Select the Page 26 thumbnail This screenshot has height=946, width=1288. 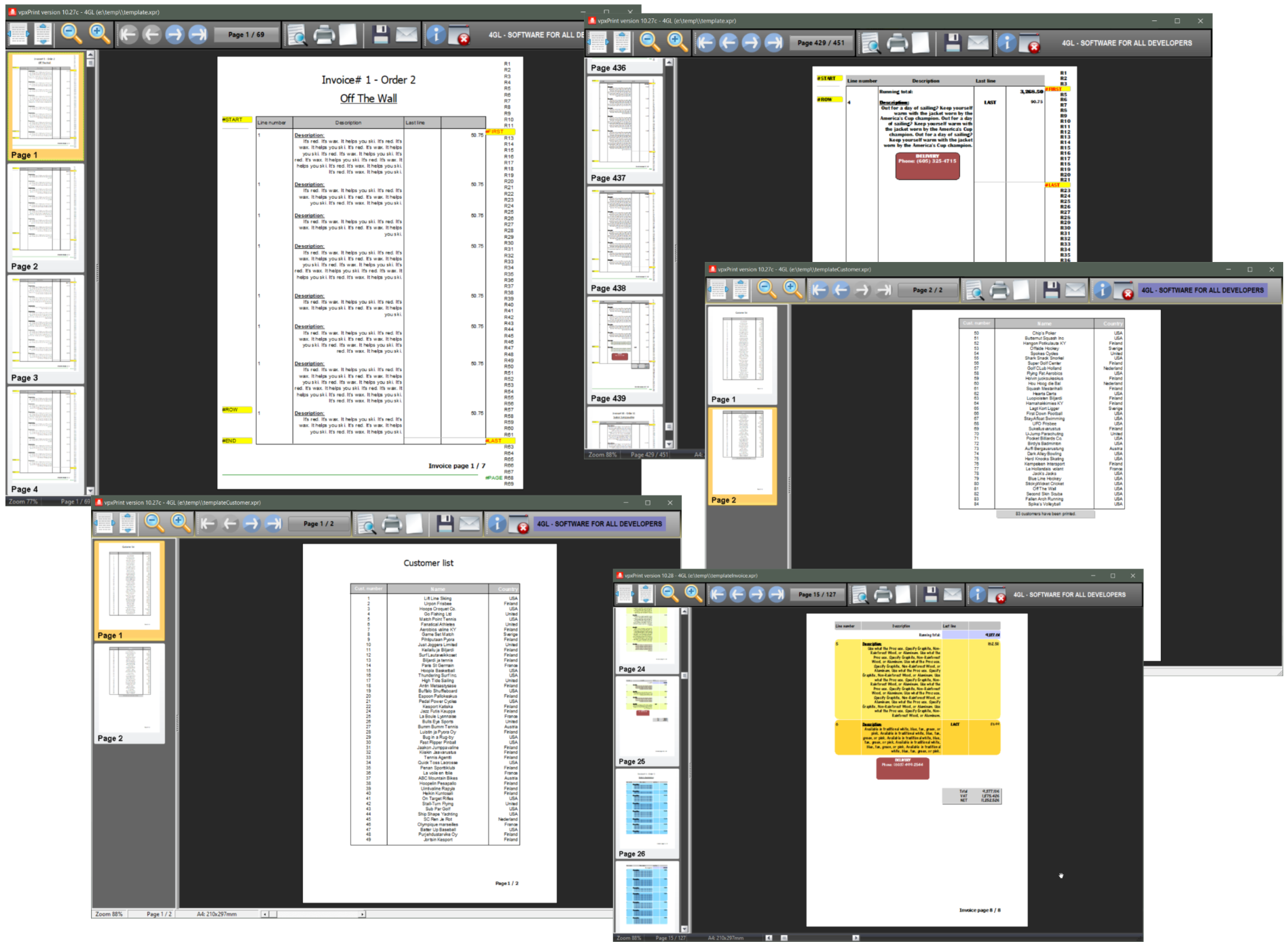646,814
